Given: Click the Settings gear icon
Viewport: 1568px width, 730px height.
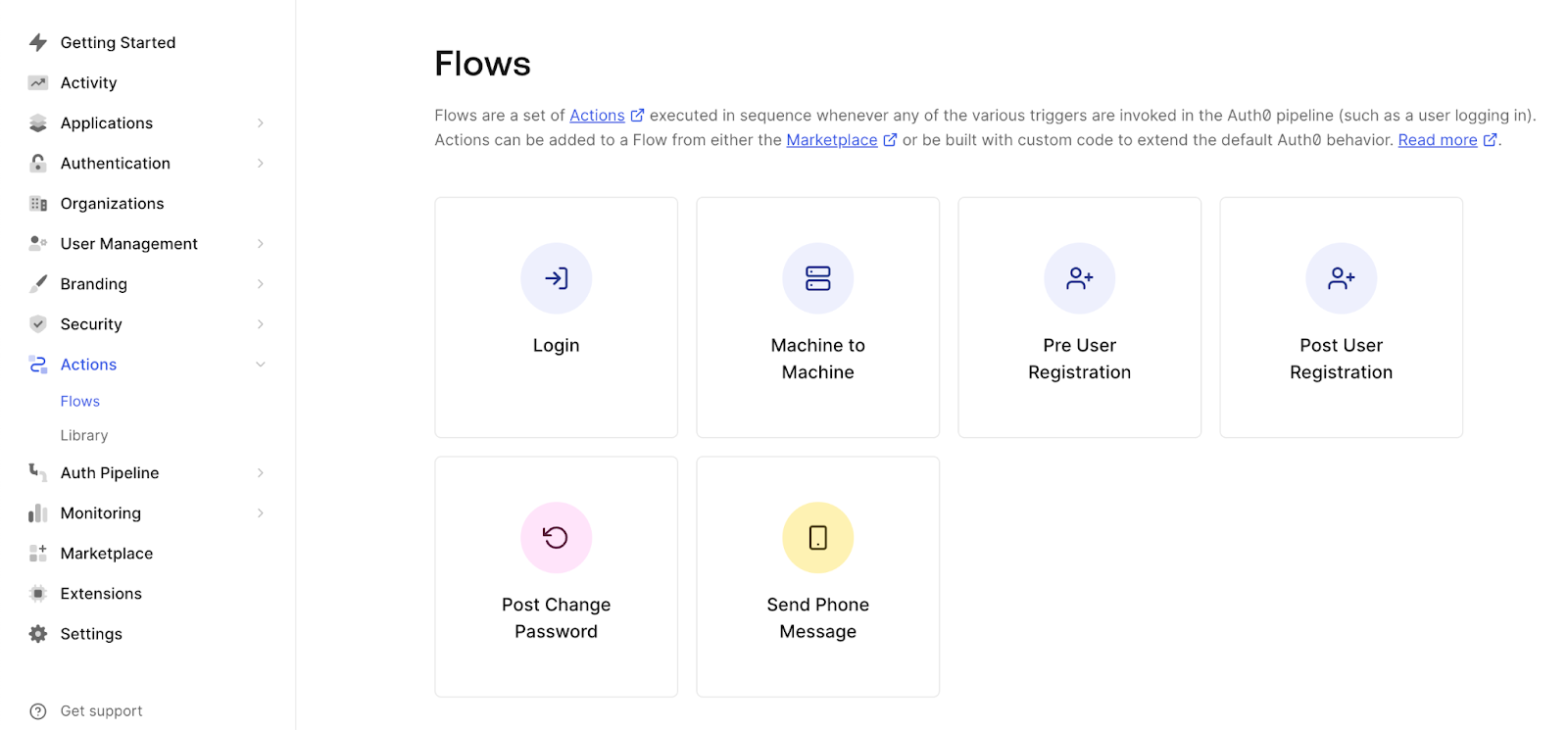Looking at the screenshot, I should pos(38,633).
